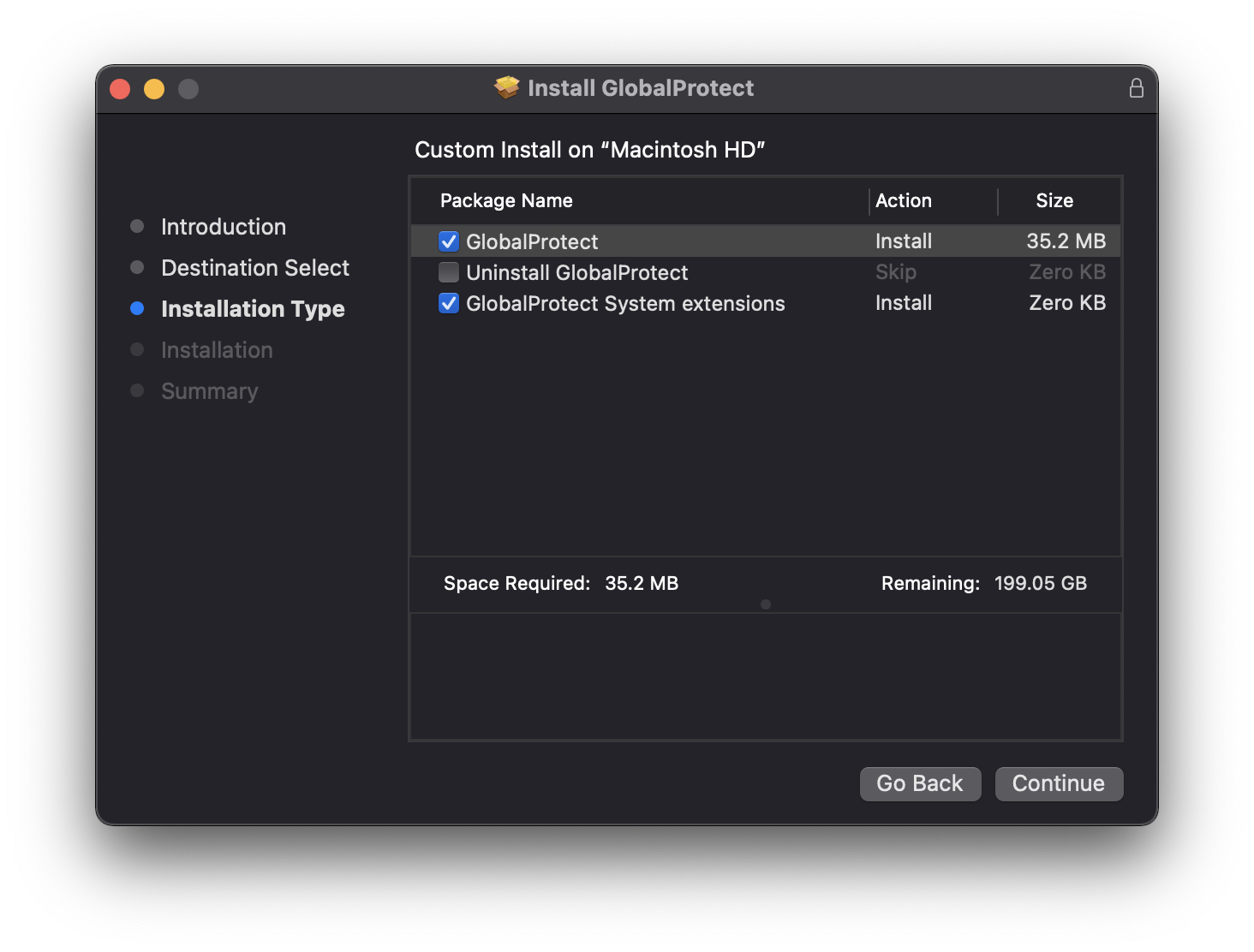This screenshot has width=1254, height=952.
Task: Select GlobalProtect System extensions row text
Action: pos(625,303)
